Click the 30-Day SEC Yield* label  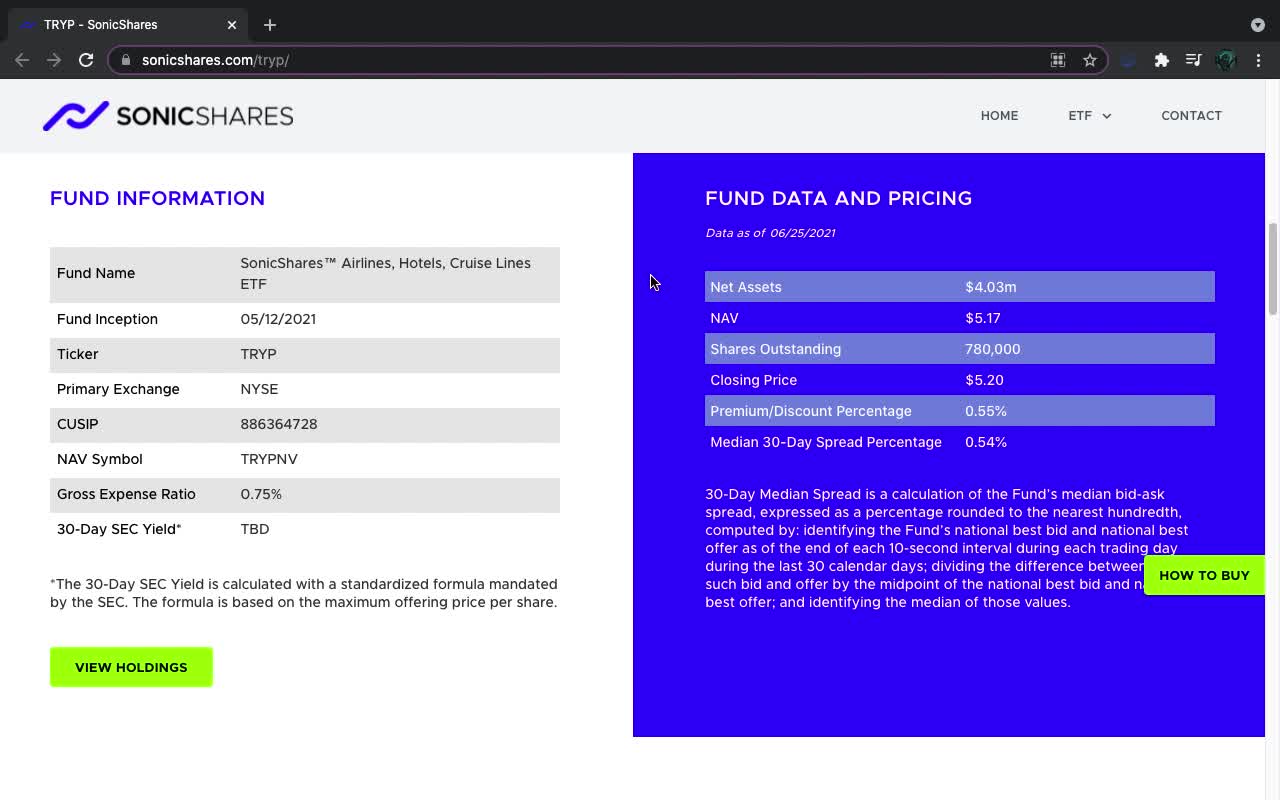119,529
